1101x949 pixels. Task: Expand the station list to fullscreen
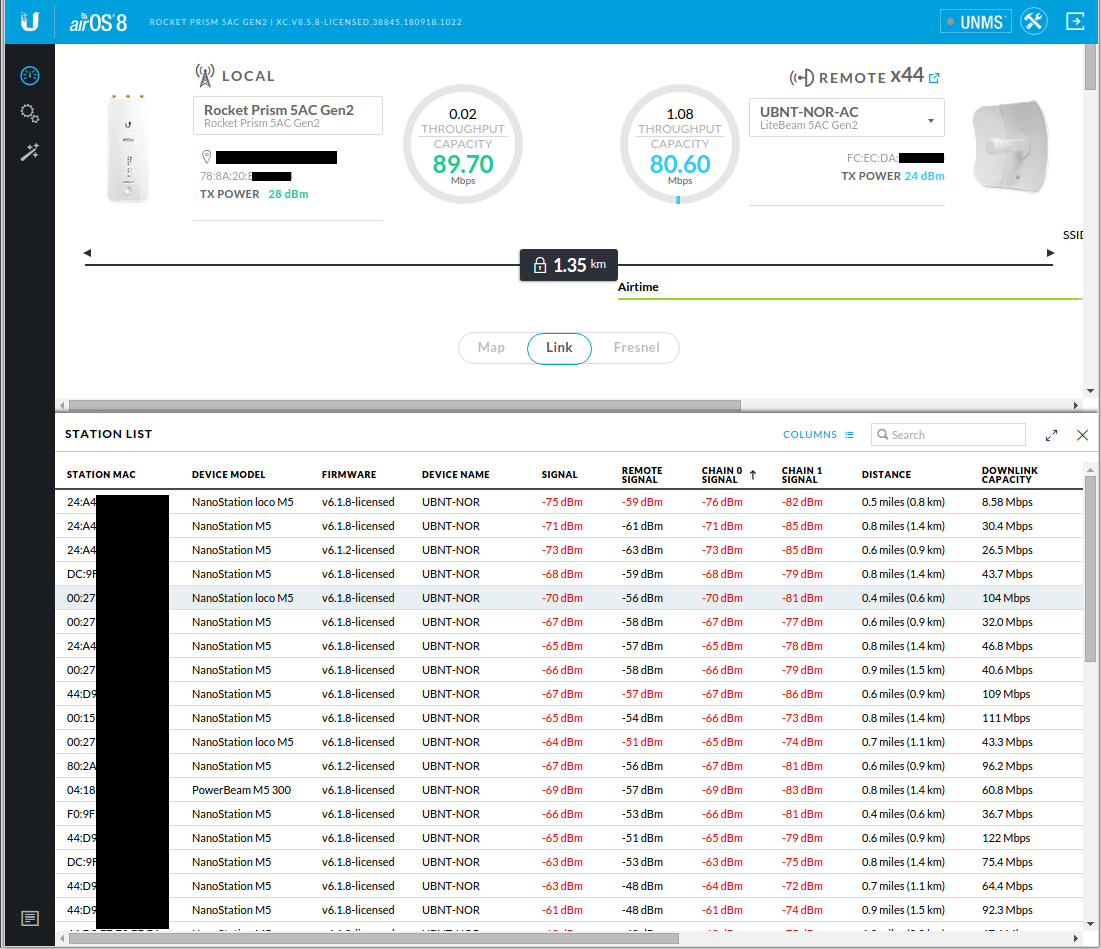tap(1052, 435)
